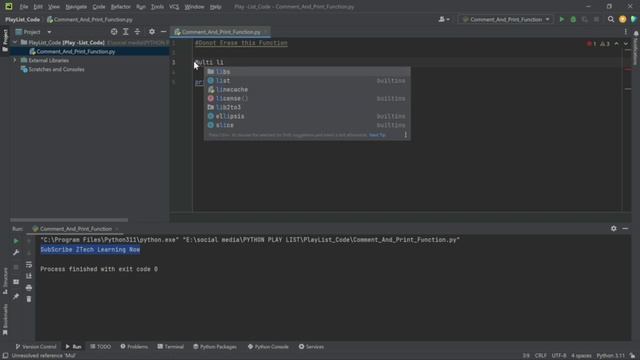
Task: Choose 'libs' from the completion list
Action: (307, 72)
